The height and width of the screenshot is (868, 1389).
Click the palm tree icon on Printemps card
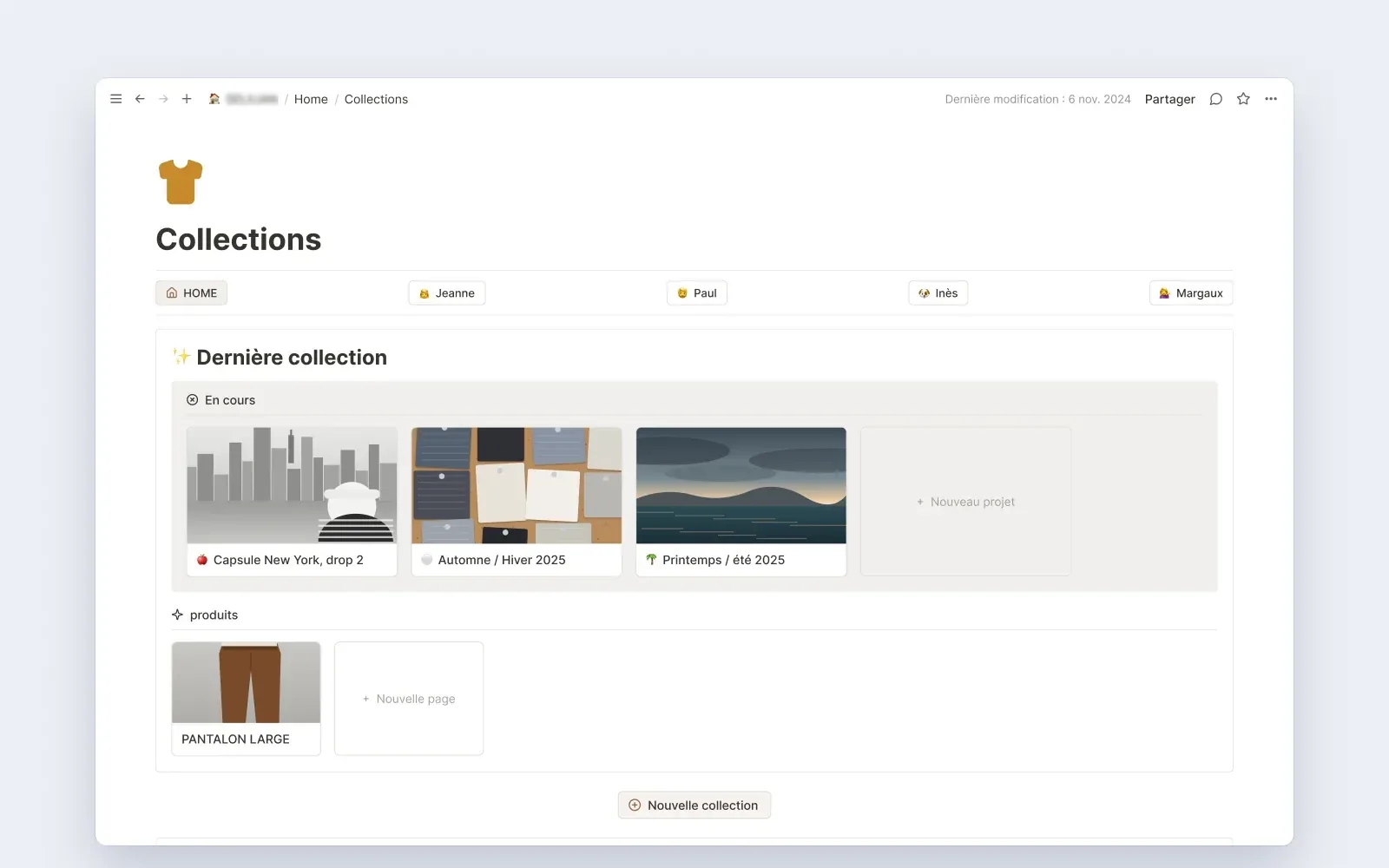(x=651, y=560)
